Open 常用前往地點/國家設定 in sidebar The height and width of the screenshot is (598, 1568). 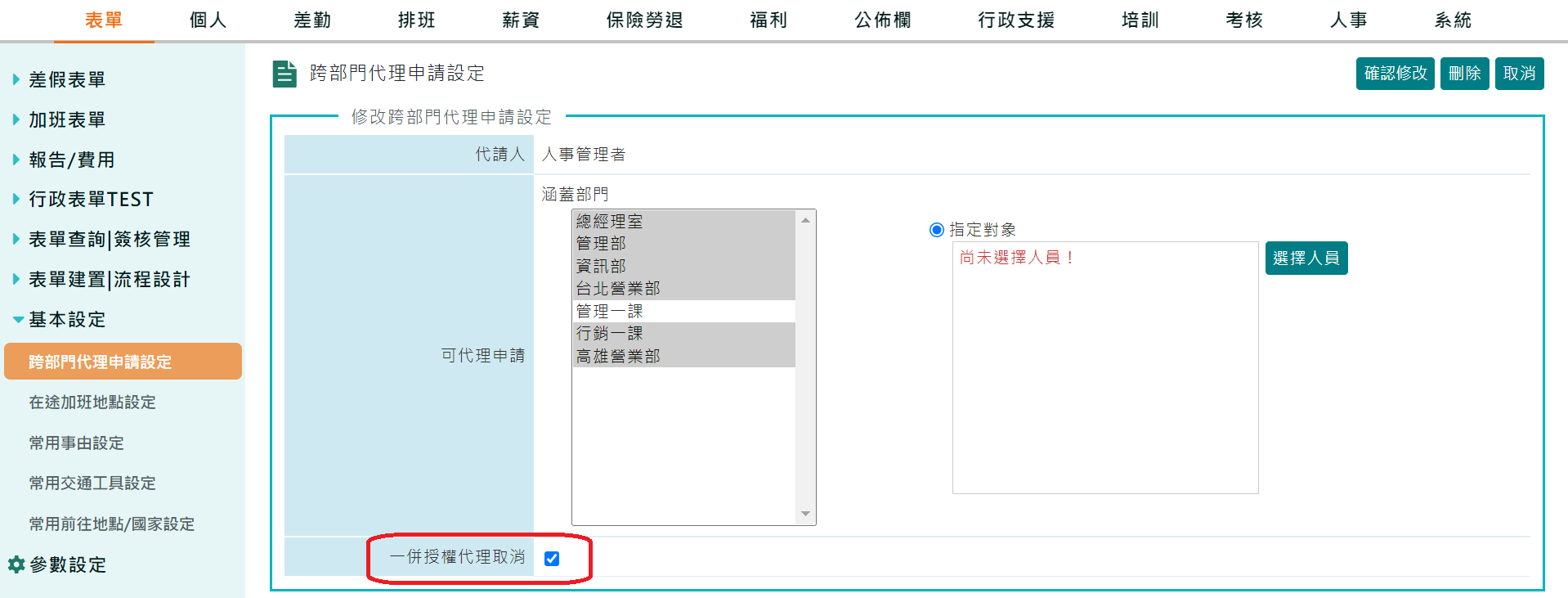click(112, 524)
